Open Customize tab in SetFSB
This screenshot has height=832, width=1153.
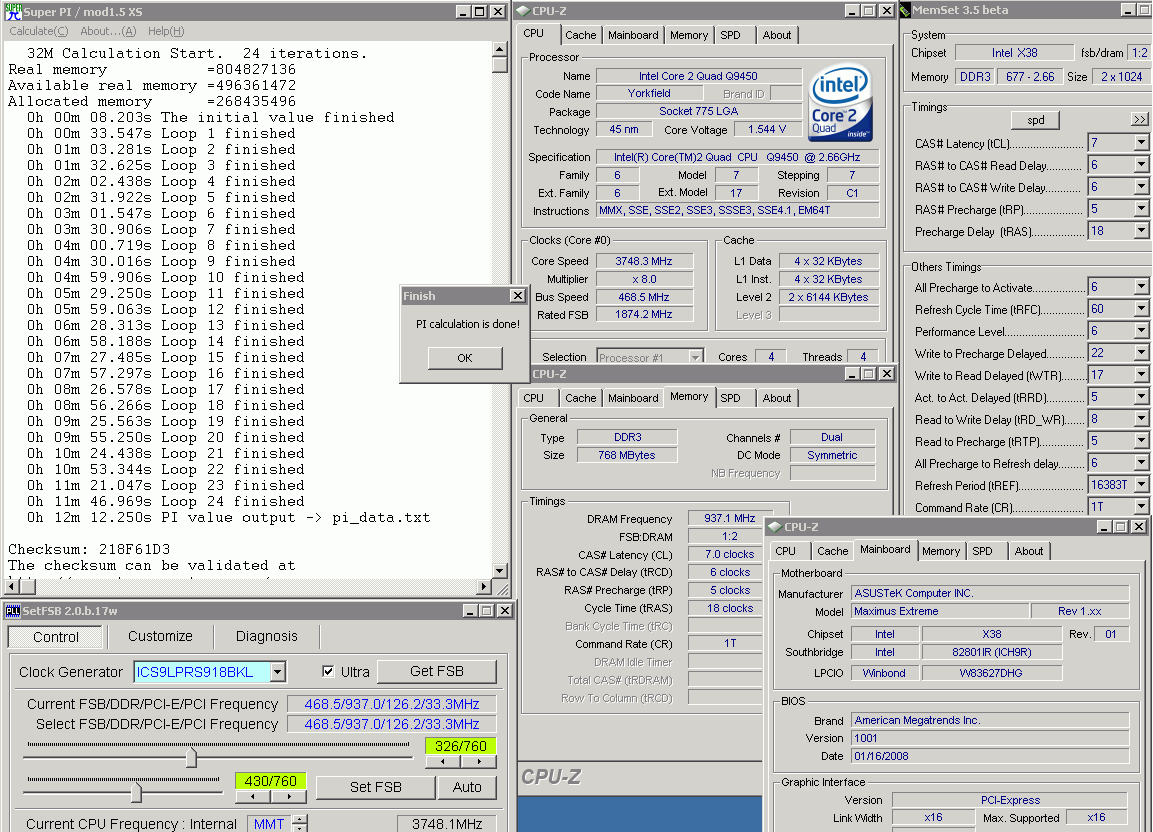pos(160,636)
